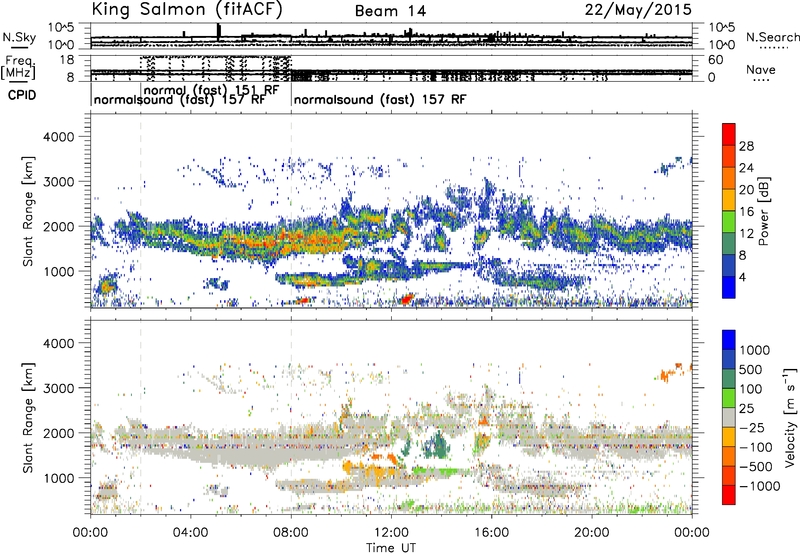Click the 'Slant Range [km]' label of power panel
The height and width of the screenshot is (554, 800).
tap(28, 211)
